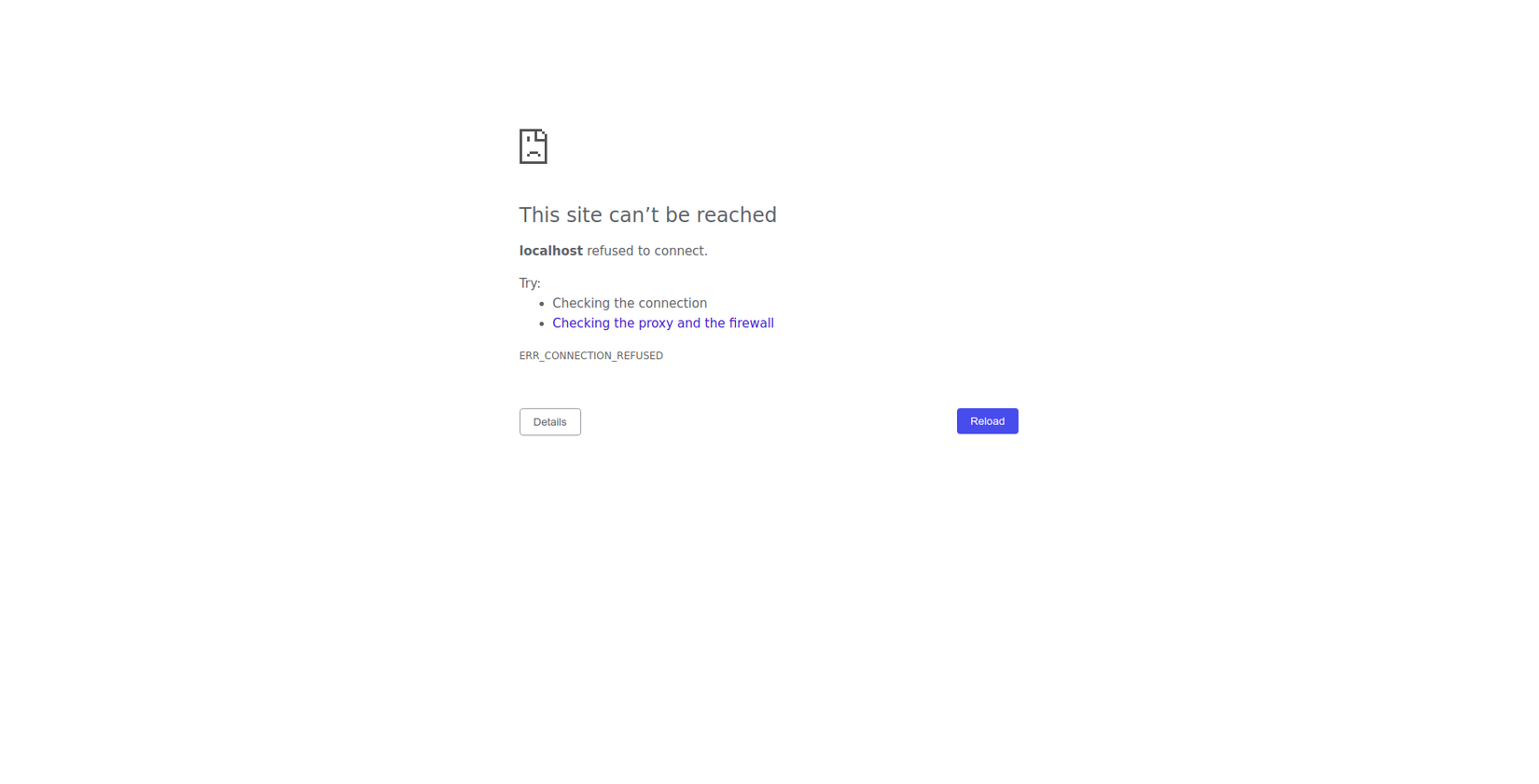The width and height of the screenshot is (1539, 784).
Task: Click the ERR_CONNECTION_REFUSED error code
Action: [590, 356]
